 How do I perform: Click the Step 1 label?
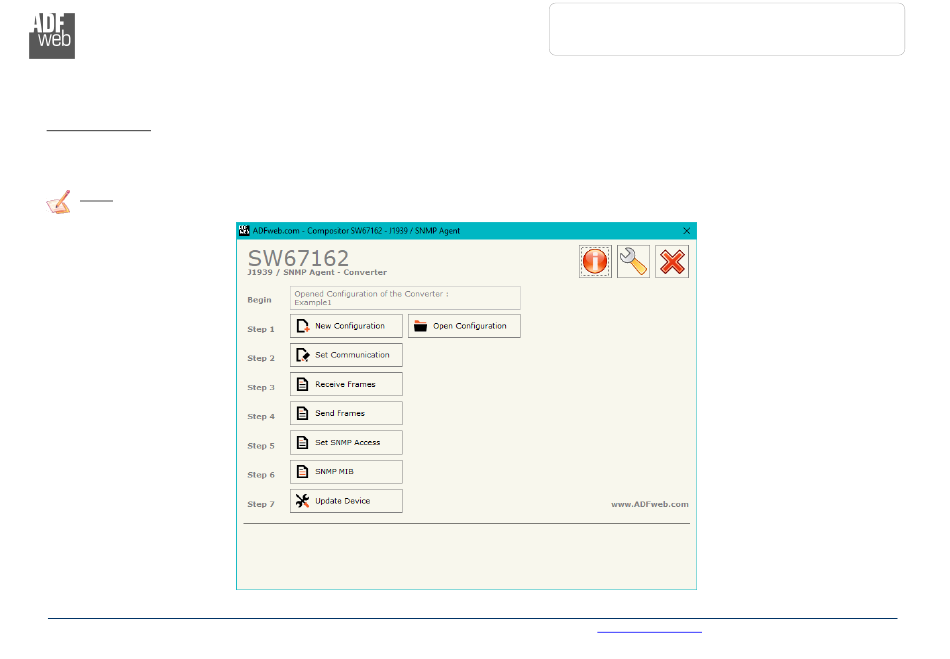(x=261, y=330)
